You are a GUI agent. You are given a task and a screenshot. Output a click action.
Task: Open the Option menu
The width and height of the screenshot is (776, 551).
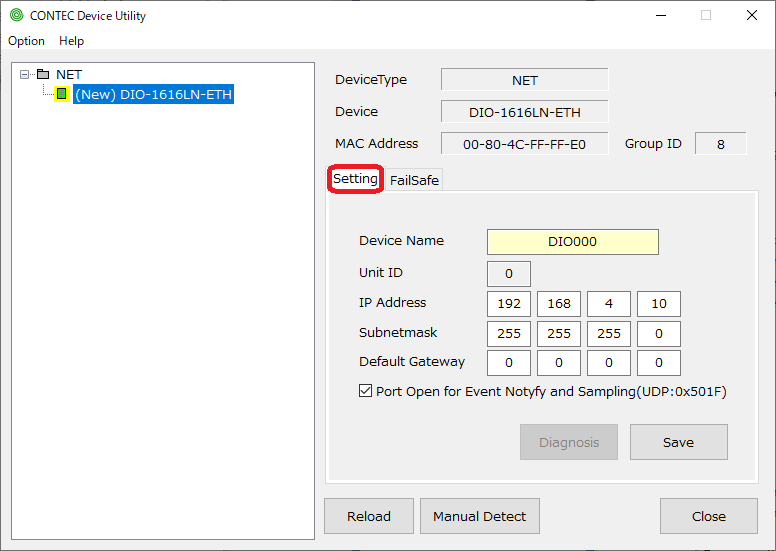pyautogui.click(x=26, y=41)
